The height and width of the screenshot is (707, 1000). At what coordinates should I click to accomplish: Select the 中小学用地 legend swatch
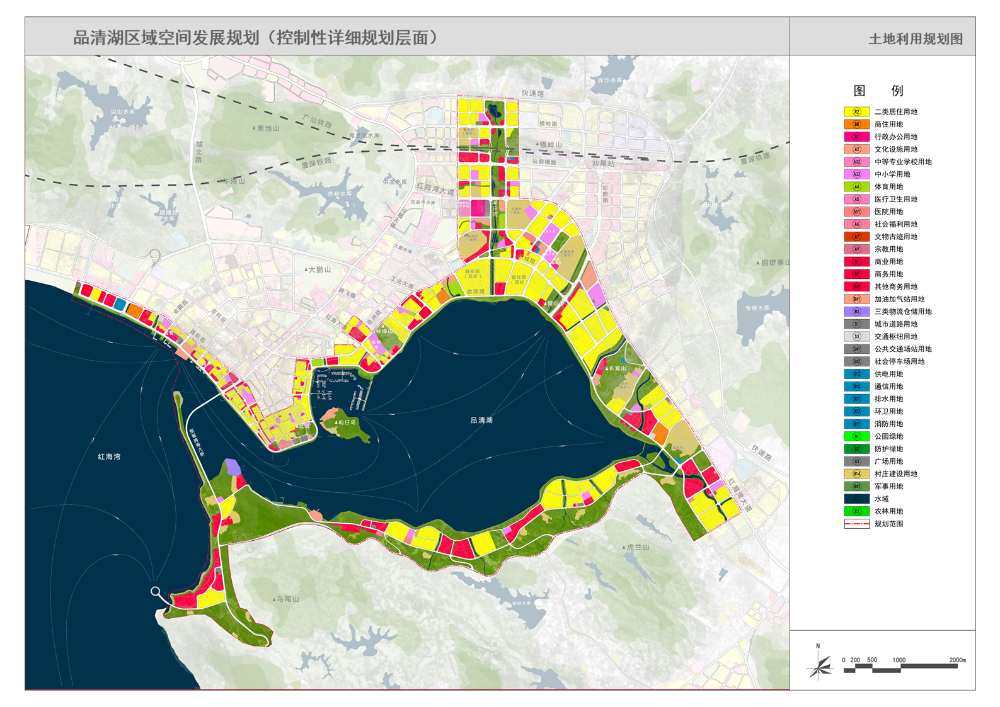[857, 174]
